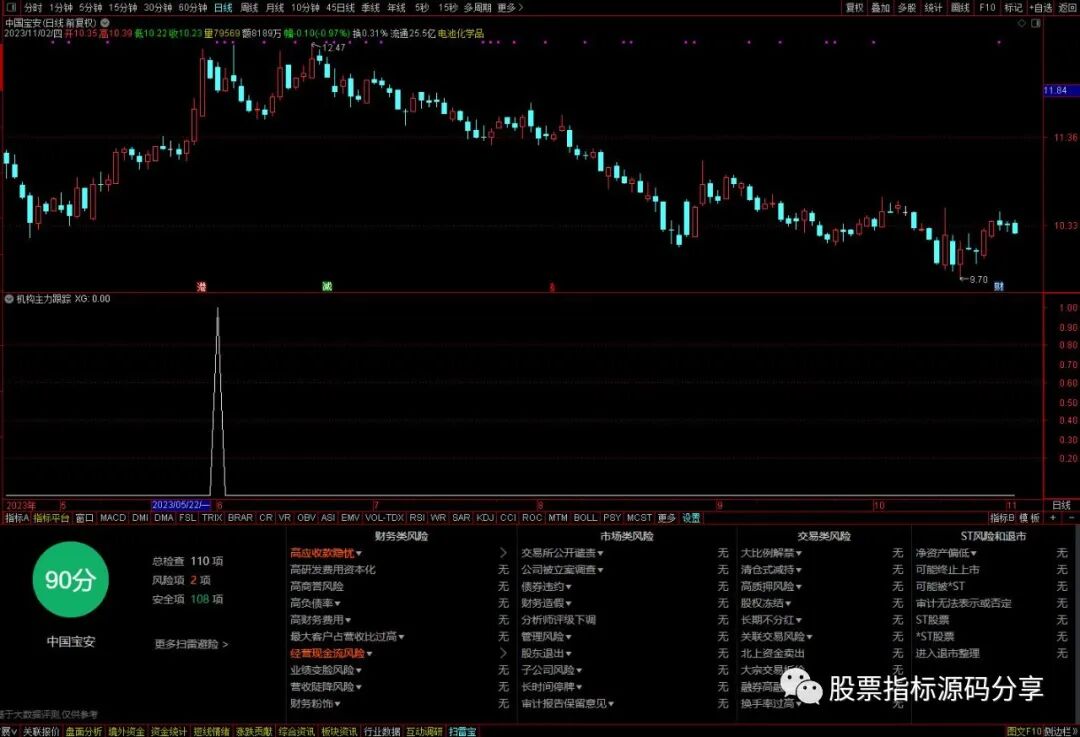
Task: Open F10 company info
Action: (x=988, y=8)
